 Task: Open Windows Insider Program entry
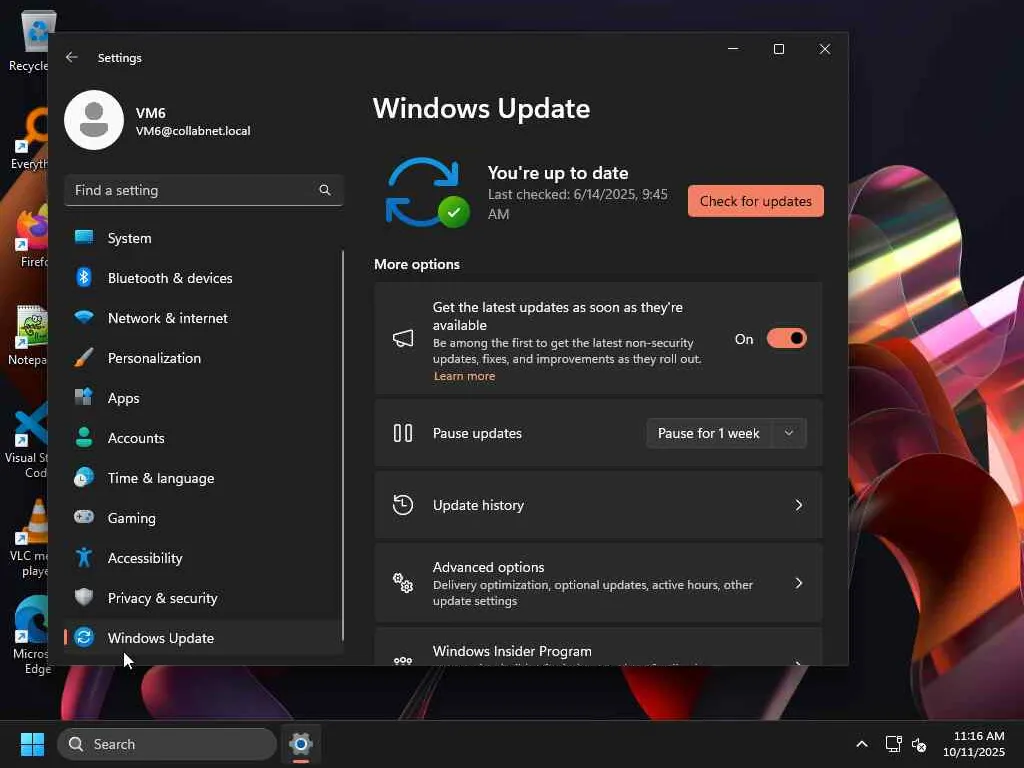pyautogui.click(x=598, y=648)
